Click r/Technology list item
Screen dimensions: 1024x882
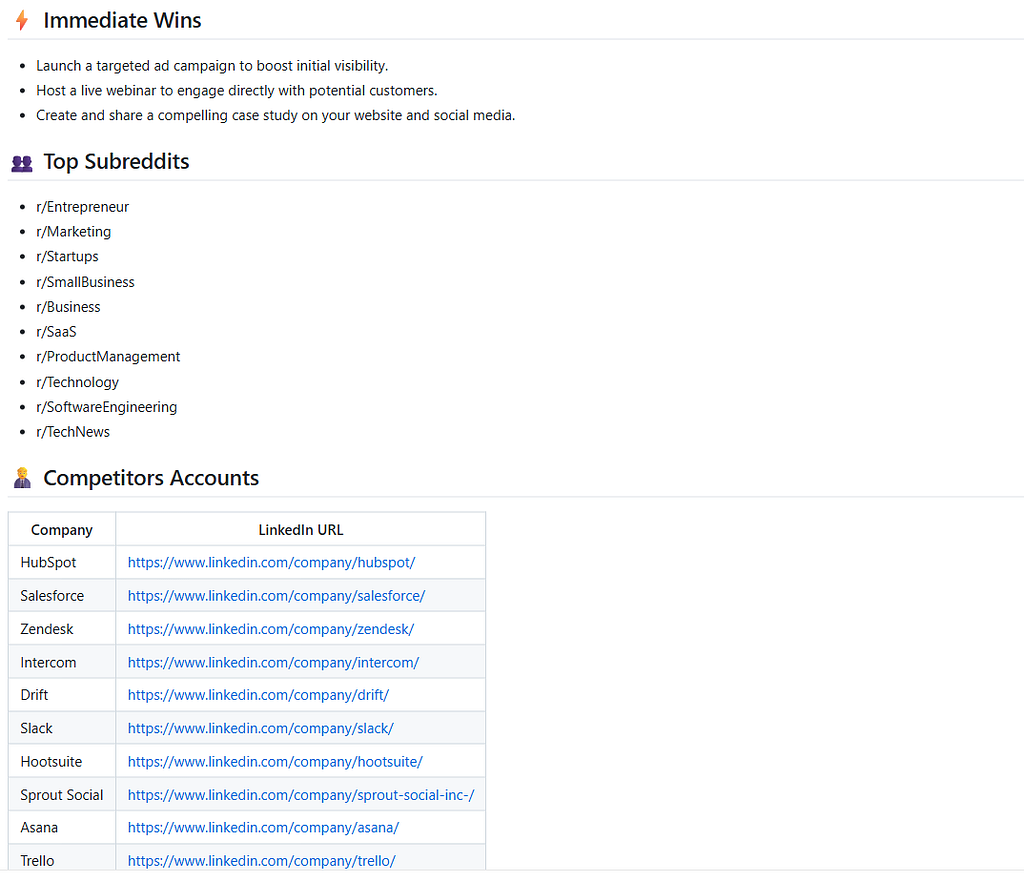coord(77,382)
